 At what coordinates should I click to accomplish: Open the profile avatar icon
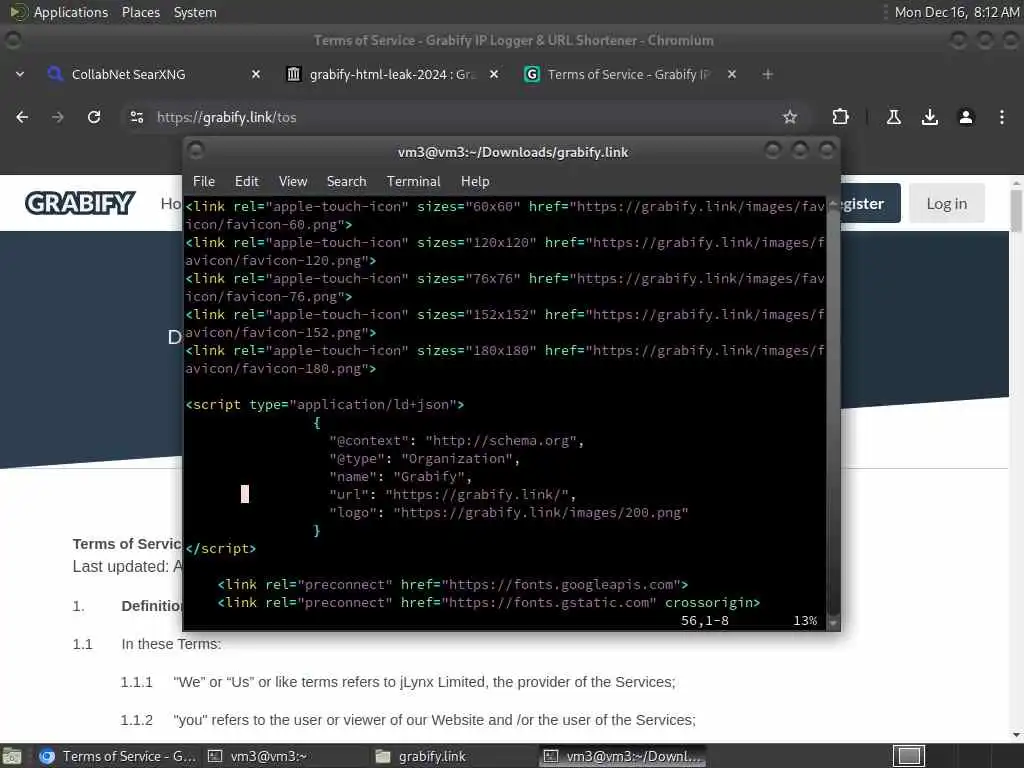click(x=965, y=117)
